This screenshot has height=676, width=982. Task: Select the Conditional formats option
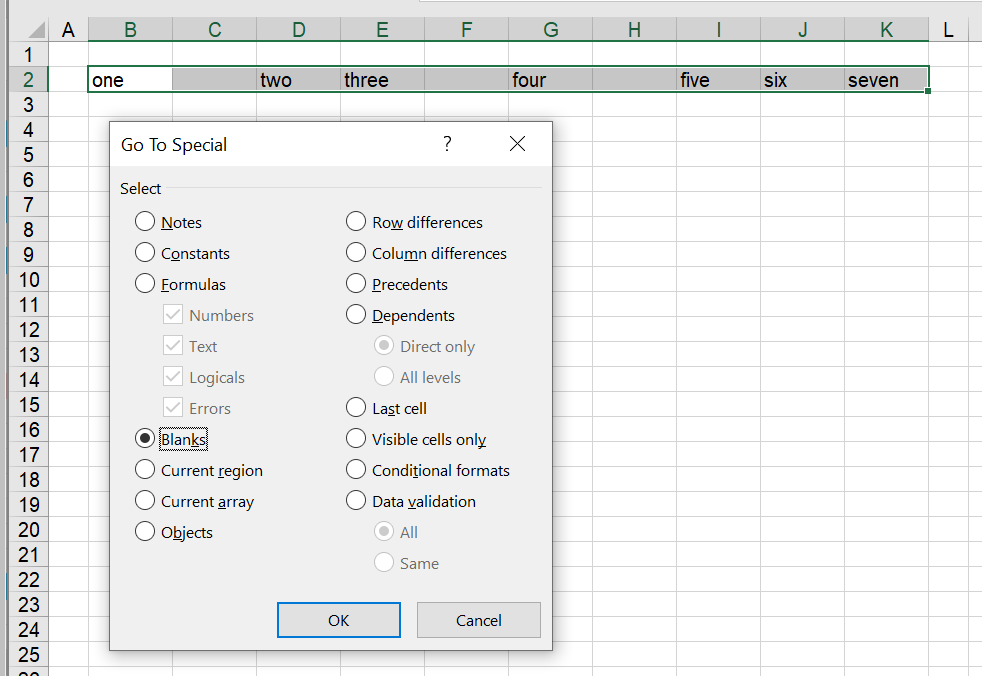click(356, 470)
